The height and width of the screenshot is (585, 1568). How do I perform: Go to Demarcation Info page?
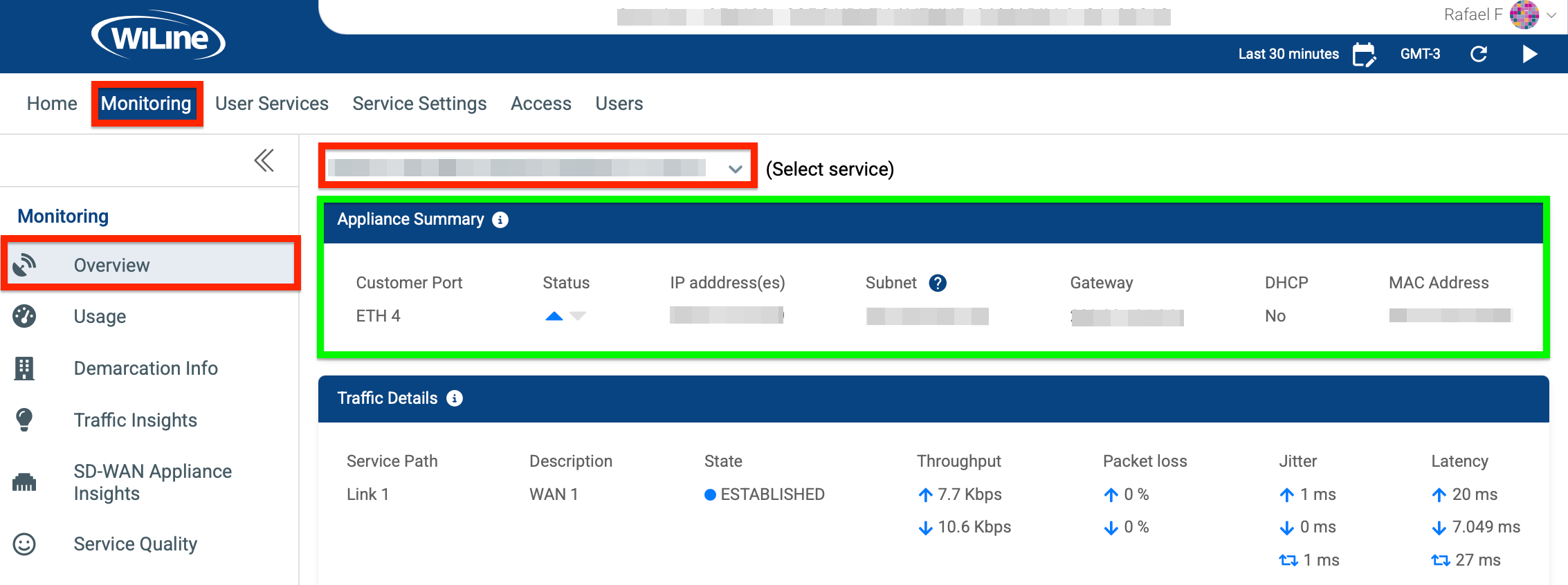click(145, 369)
